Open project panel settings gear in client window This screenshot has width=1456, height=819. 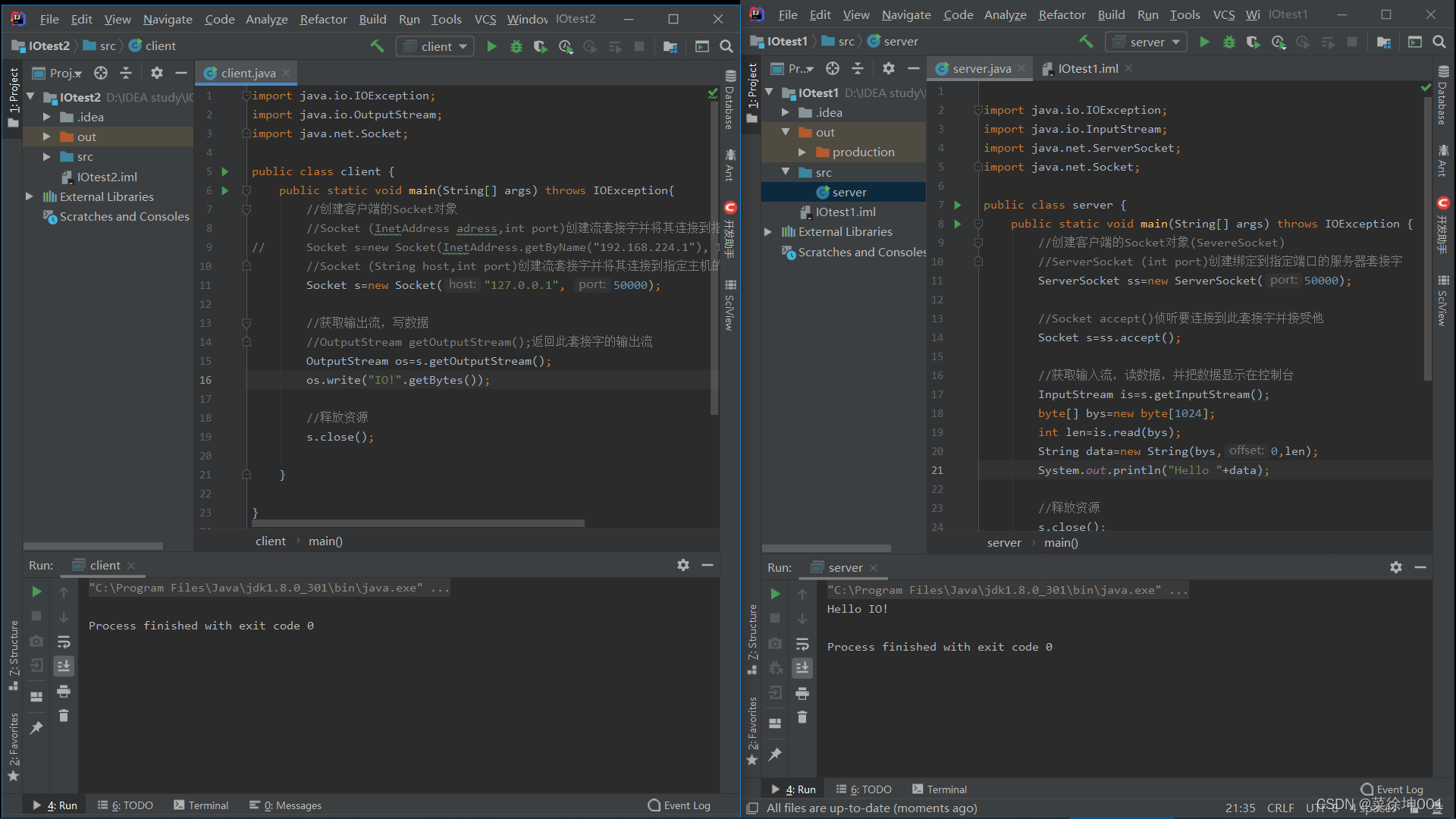coord(156,74)
